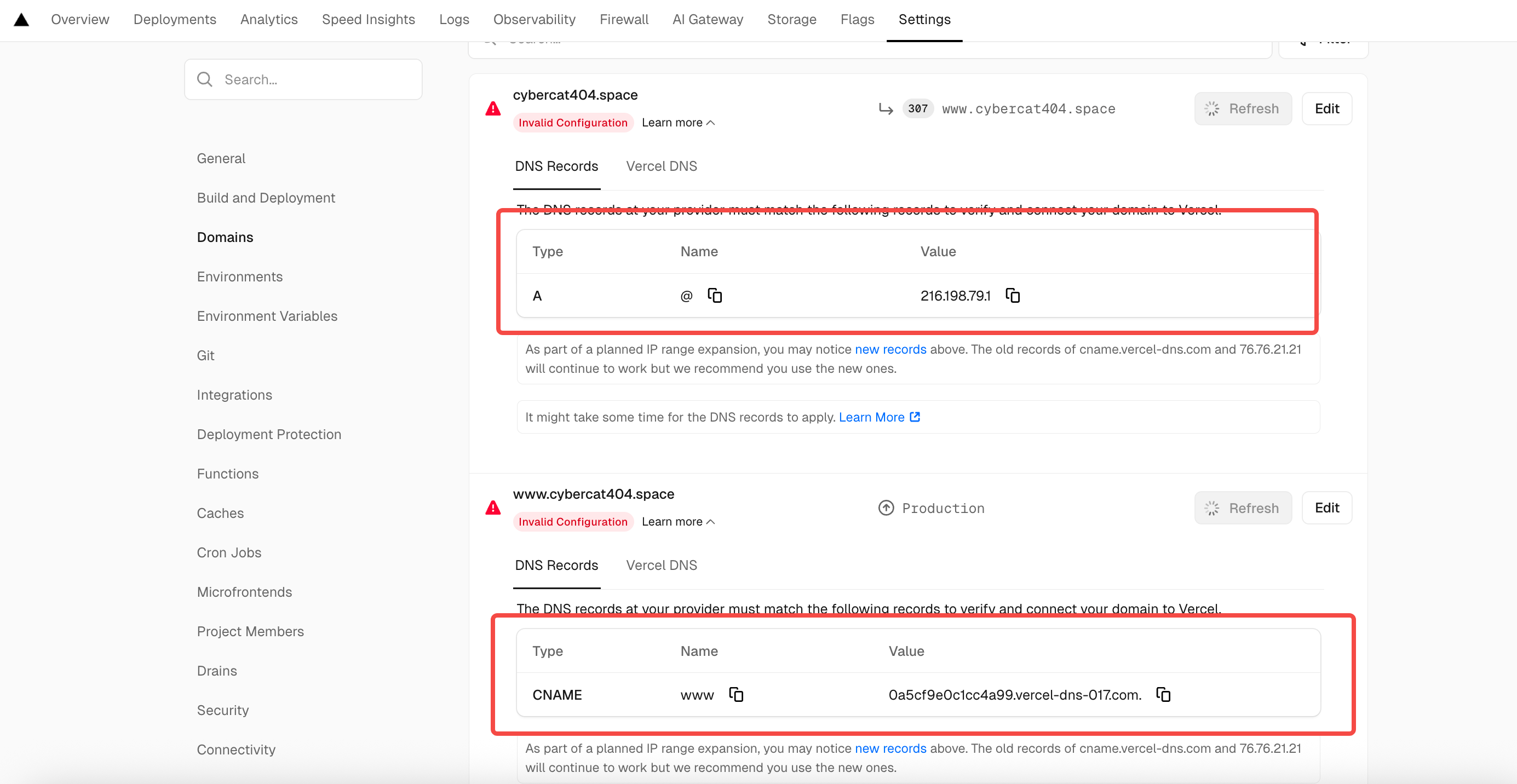Open Deployment Protection settings

coord(269,434)
